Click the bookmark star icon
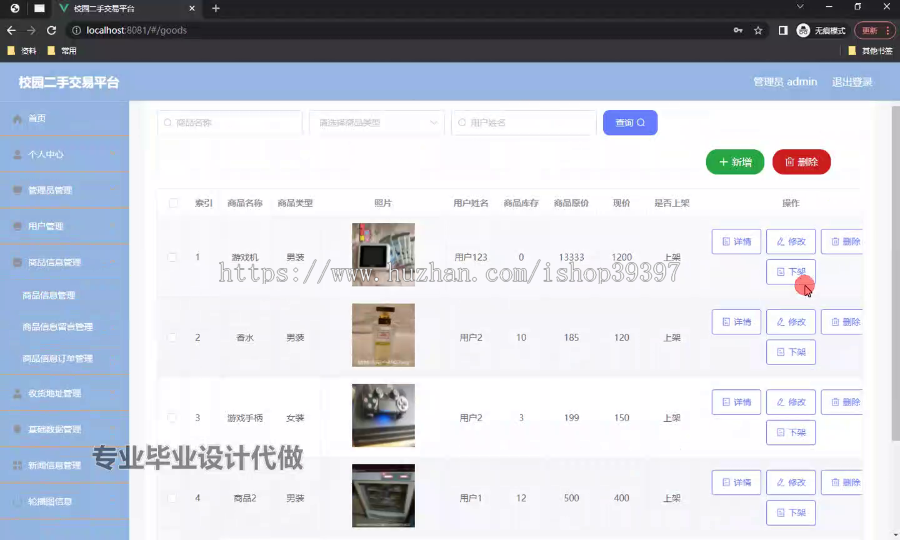Screen dimensions: 900x540 tap(758, 30)
